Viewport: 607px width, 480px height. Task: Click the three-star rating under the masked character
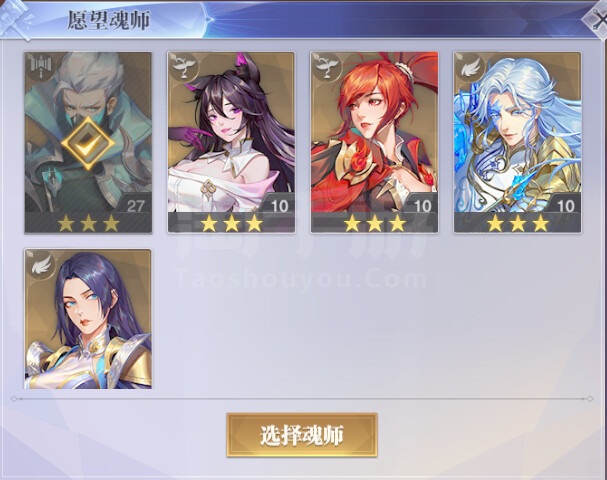coord(88,223)
